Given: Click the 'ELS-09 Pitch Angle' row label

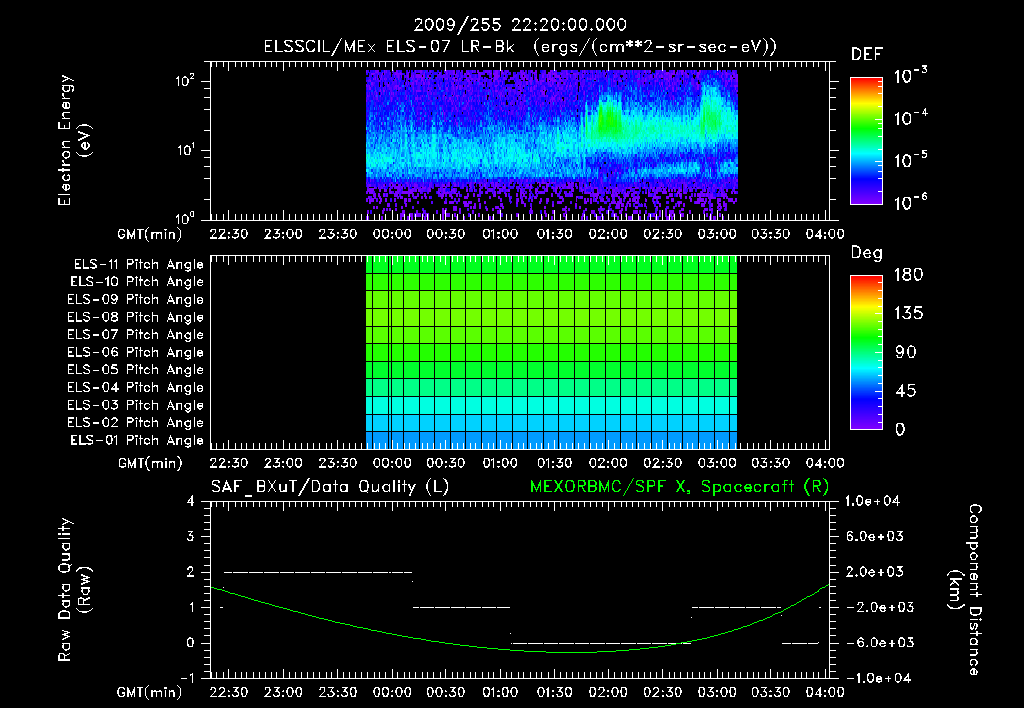Looking at the screenshot, I should (x=135, y=300).
